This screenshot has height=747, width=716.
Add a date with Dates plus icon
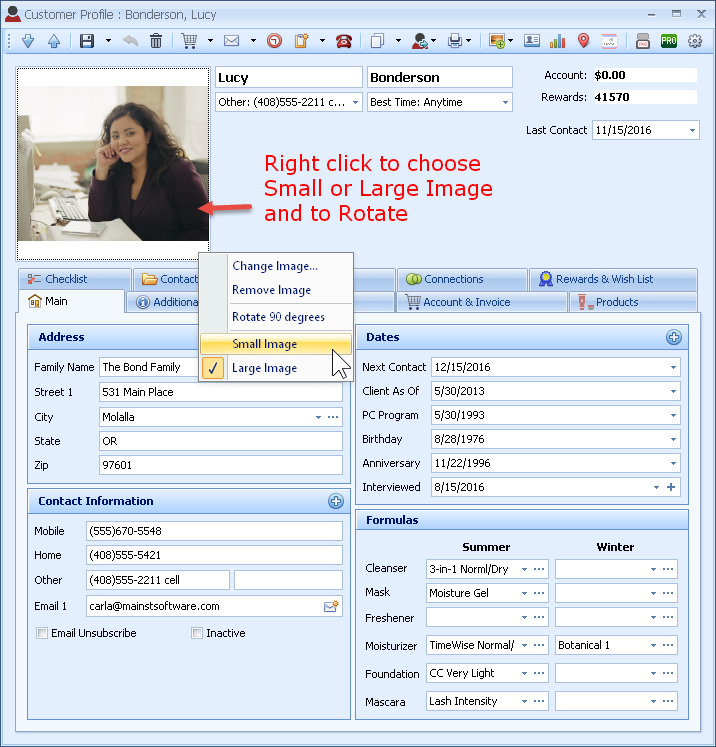[x=674, y=337]
